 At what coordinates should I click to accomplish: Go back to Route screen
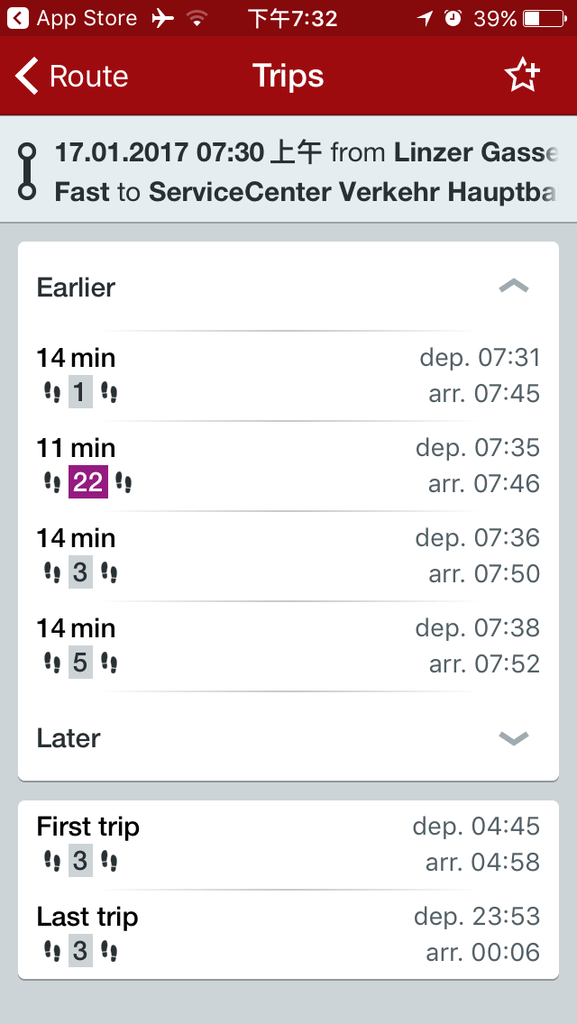[71, 76]
